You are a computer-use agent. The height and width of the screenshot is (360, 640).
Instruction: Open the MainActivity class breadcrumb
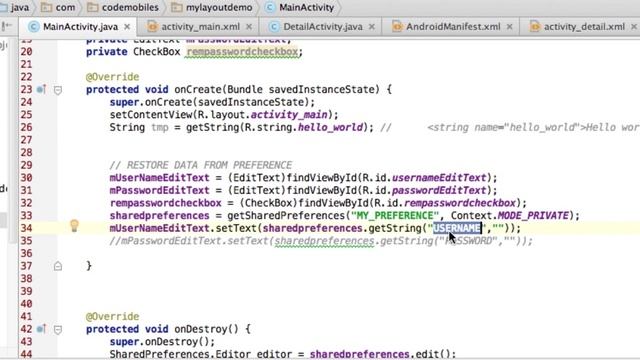click(300, 7)
